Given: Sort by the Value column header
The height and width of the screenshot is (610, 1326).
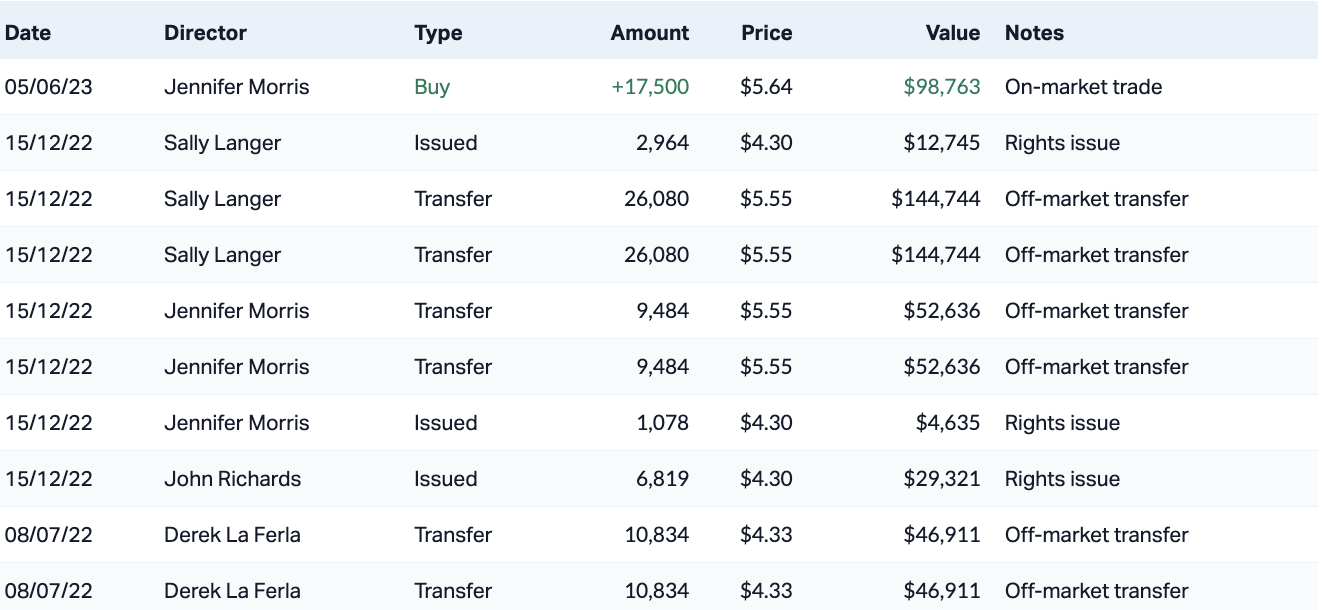Looking at the screenshot, I should tap(952, 33).
